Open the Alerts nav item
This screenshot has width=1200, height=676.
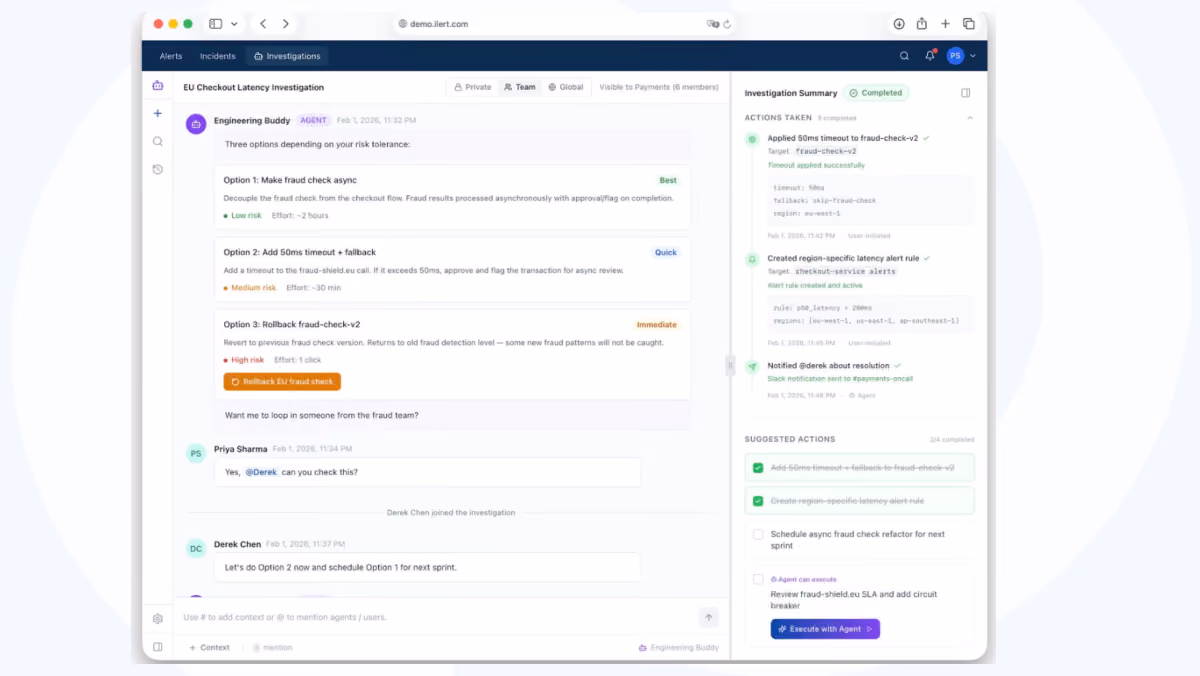(x=171, y=56)
